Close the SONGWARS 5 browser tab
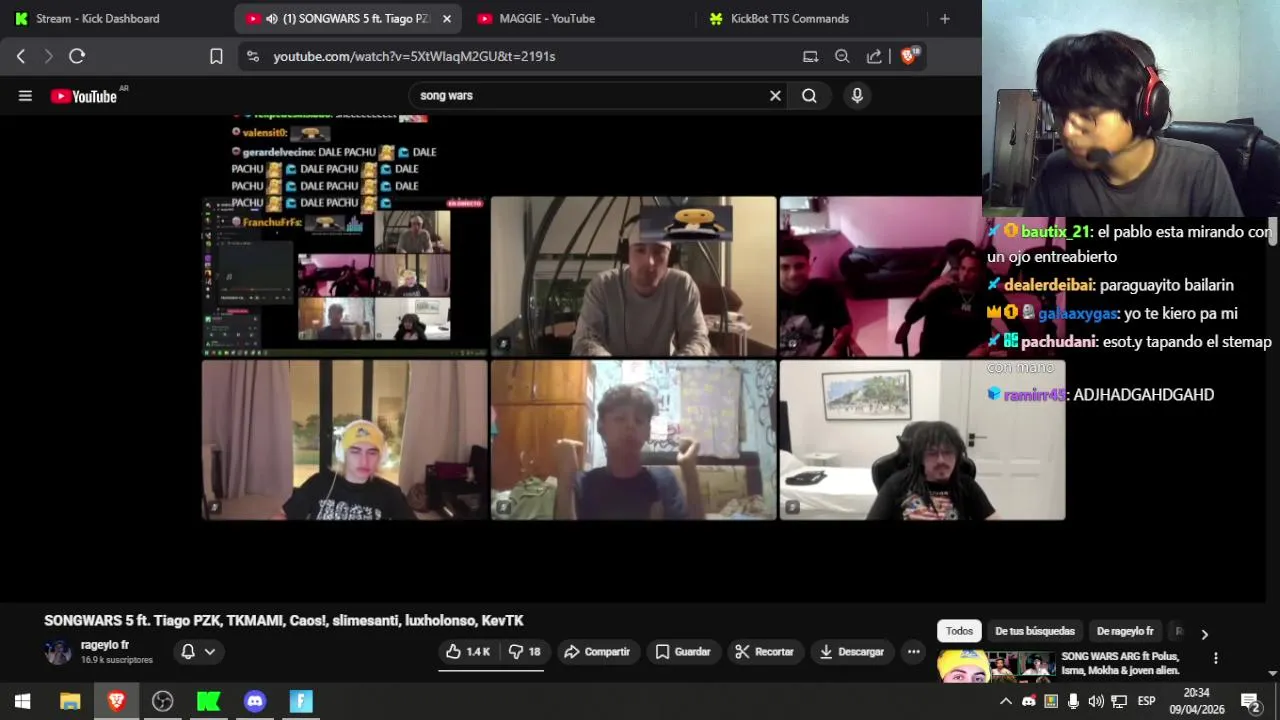 point(446,18)
